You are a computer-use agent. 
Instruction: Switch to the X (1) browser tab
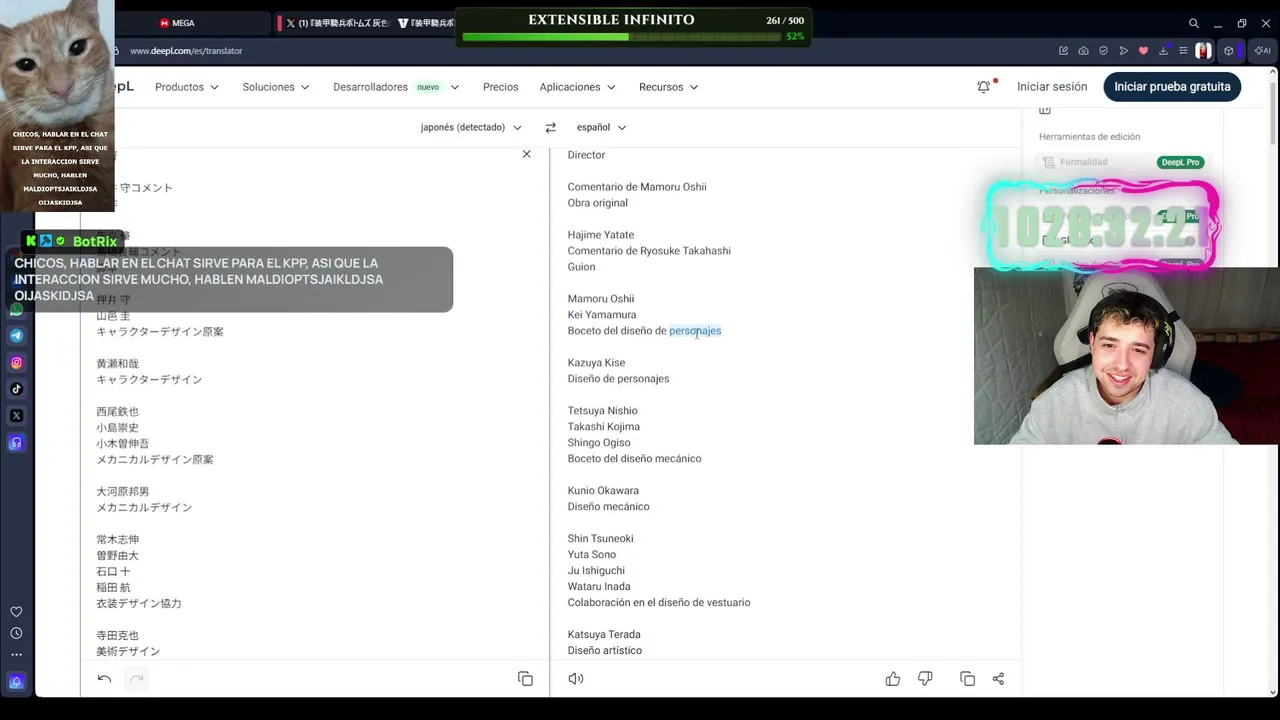pos(336,23)
